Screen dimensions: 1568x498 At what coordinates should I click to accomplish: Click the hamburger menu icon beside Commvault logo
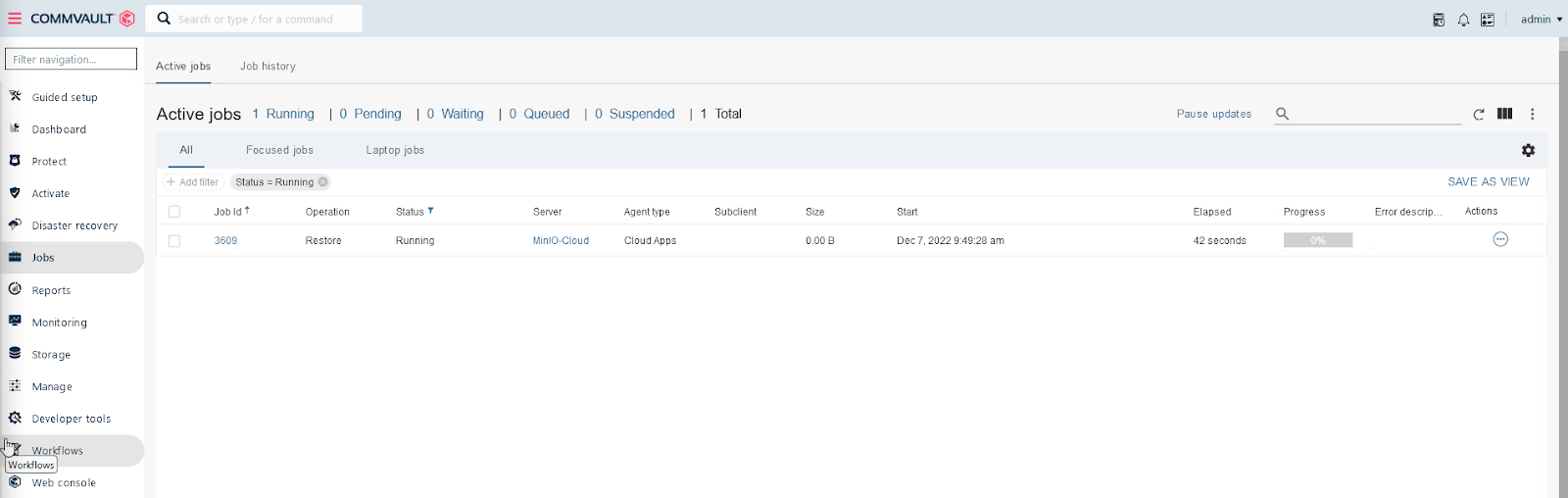coord(15,19)
